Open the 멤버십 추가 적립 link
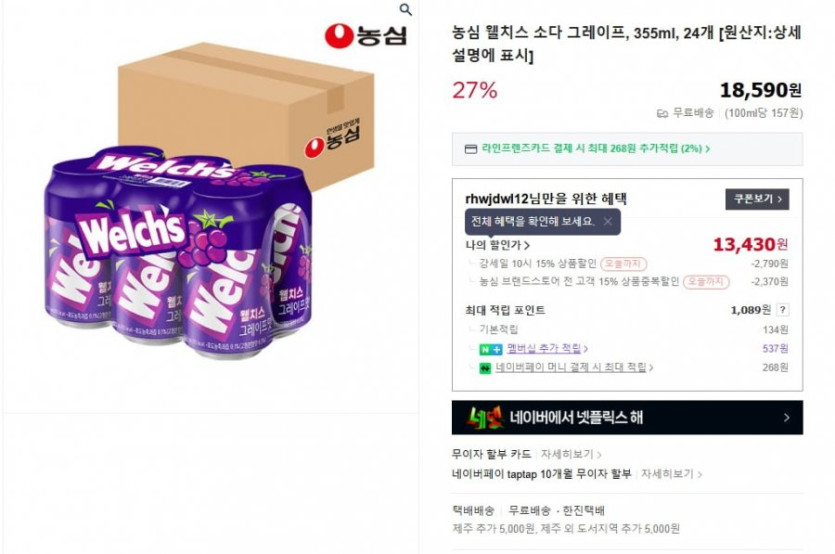The height and width of the screenshot is (554, 835). point(547,348)
